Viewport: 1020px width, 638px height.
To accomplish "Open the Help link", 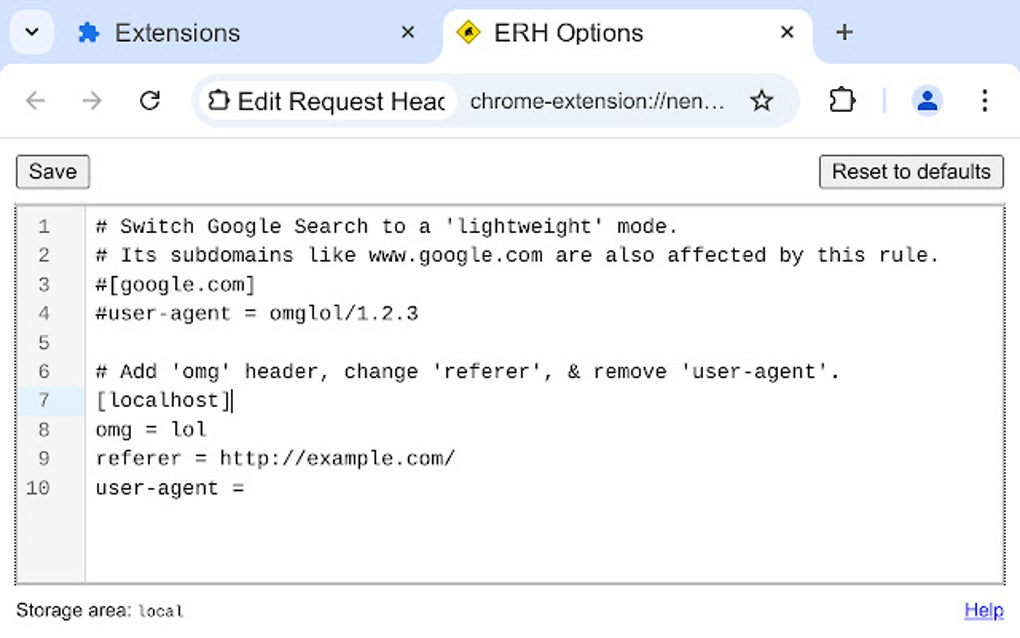I will click(x=984, y=610).
